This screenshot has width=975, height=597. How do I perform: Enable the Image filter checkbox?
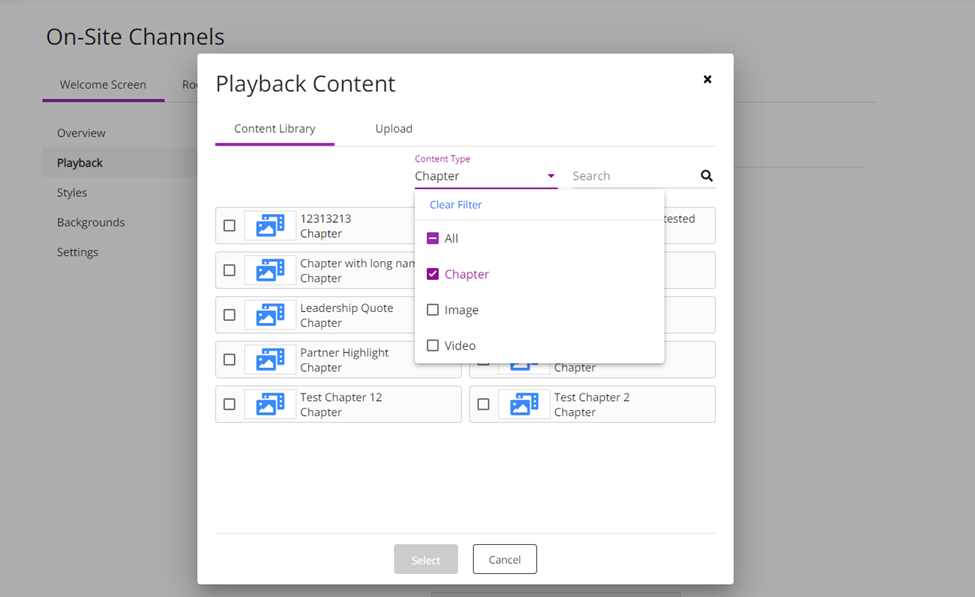tap(433, 310)
